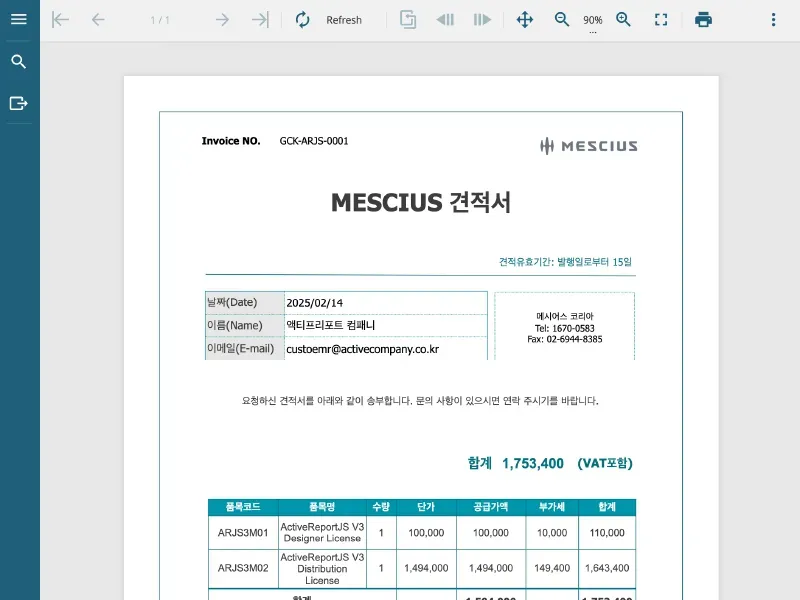
Task: Click the MESCIUS logo in report
Action: 588,146
